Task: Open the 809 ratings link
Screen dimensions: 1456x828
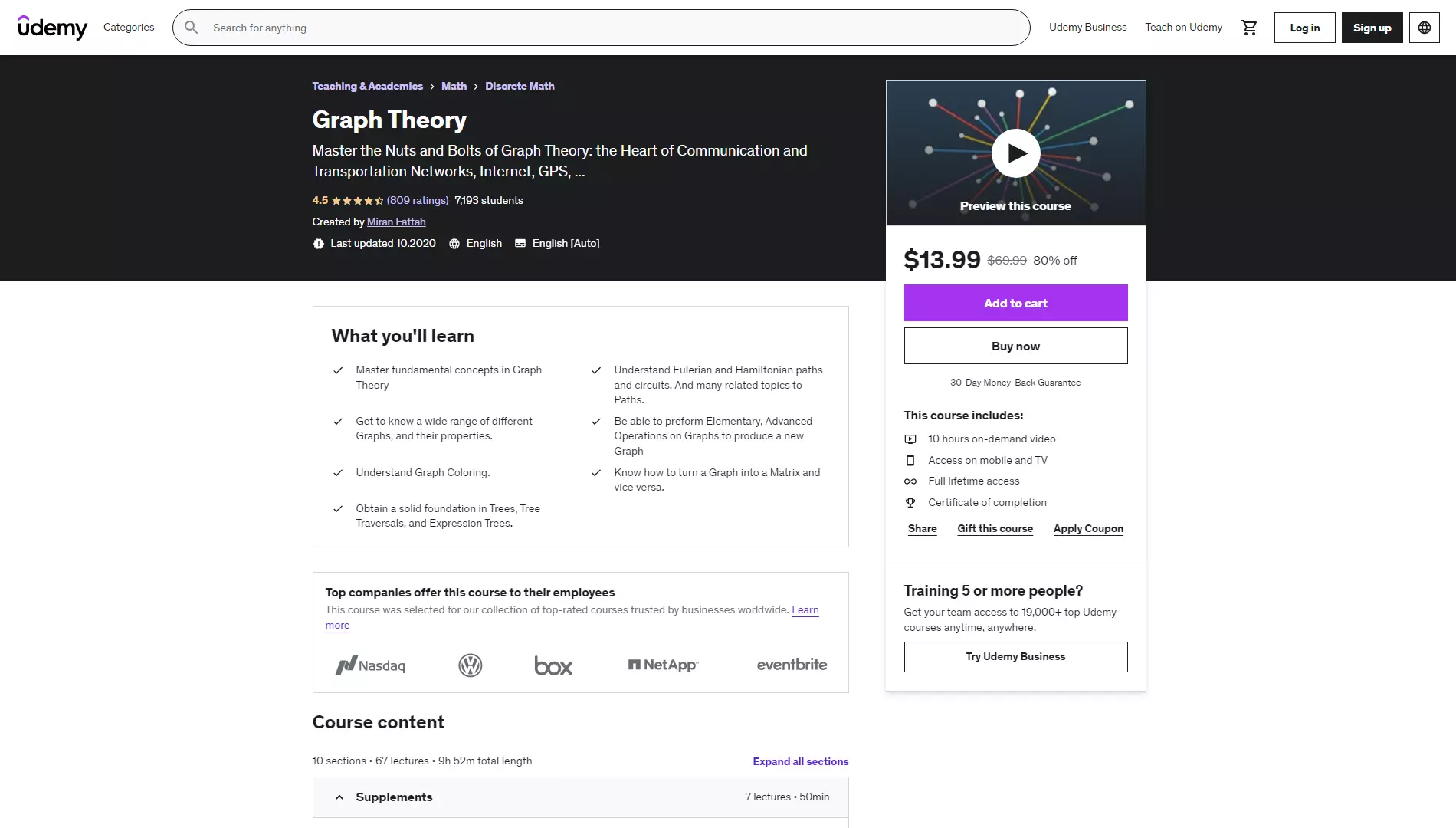Action: [x=418, y=201]
